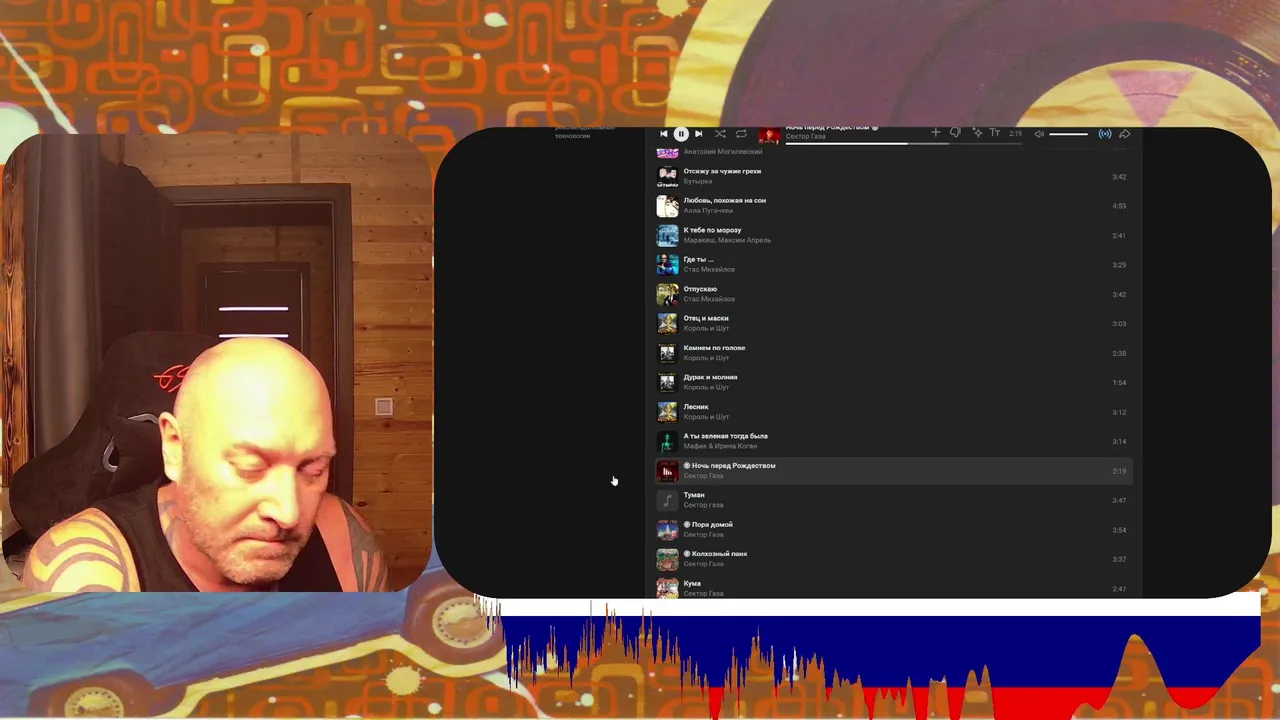This screenshot has height=720, width=1280.
Task: Open the now-playing album cover in the player bar
Action: coord(769,135)
